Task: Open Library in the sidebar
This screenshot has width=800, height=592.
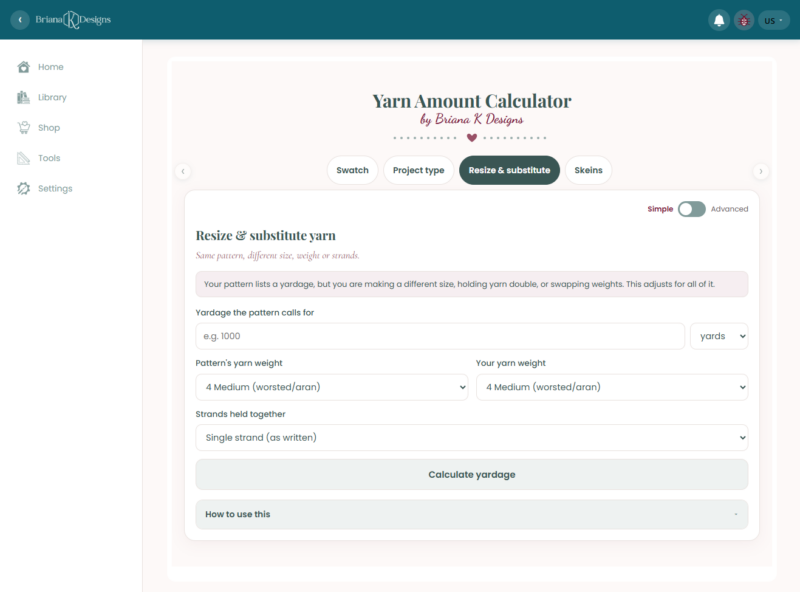Action: pyautogui.click(x=52, y=97)
